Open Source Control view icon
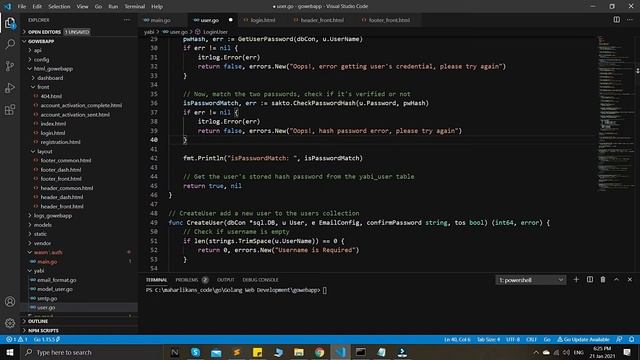The image size is (640, 360). [x=10, y=66]
